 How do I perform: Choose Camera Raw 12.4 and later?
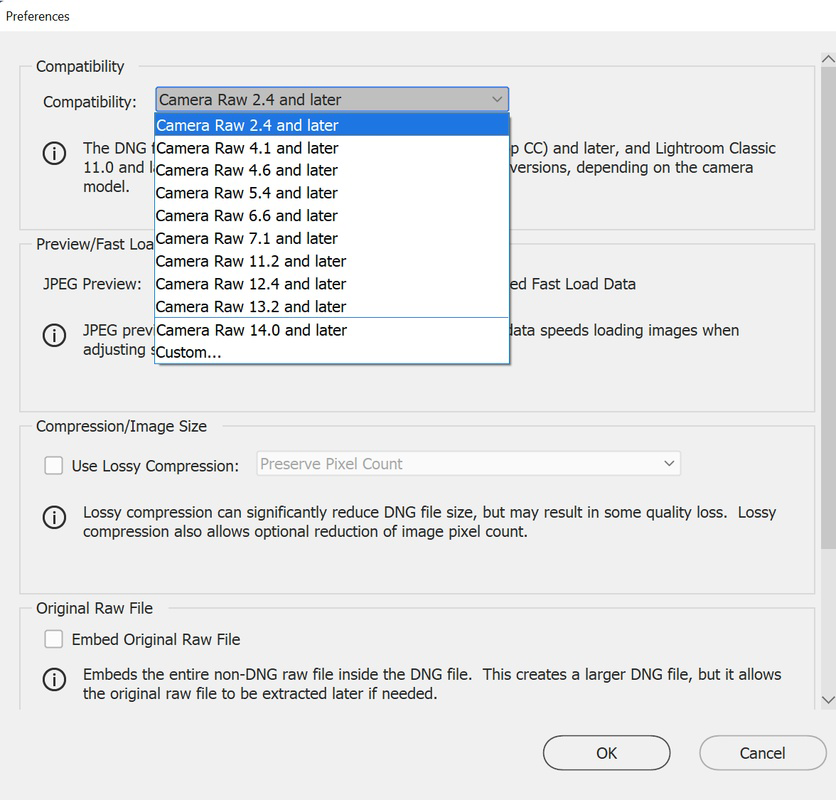point(332,284)
